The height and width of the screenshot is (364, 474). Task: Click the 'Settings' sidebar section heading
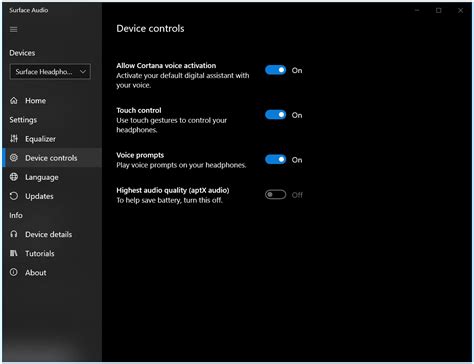coord(23,120)
